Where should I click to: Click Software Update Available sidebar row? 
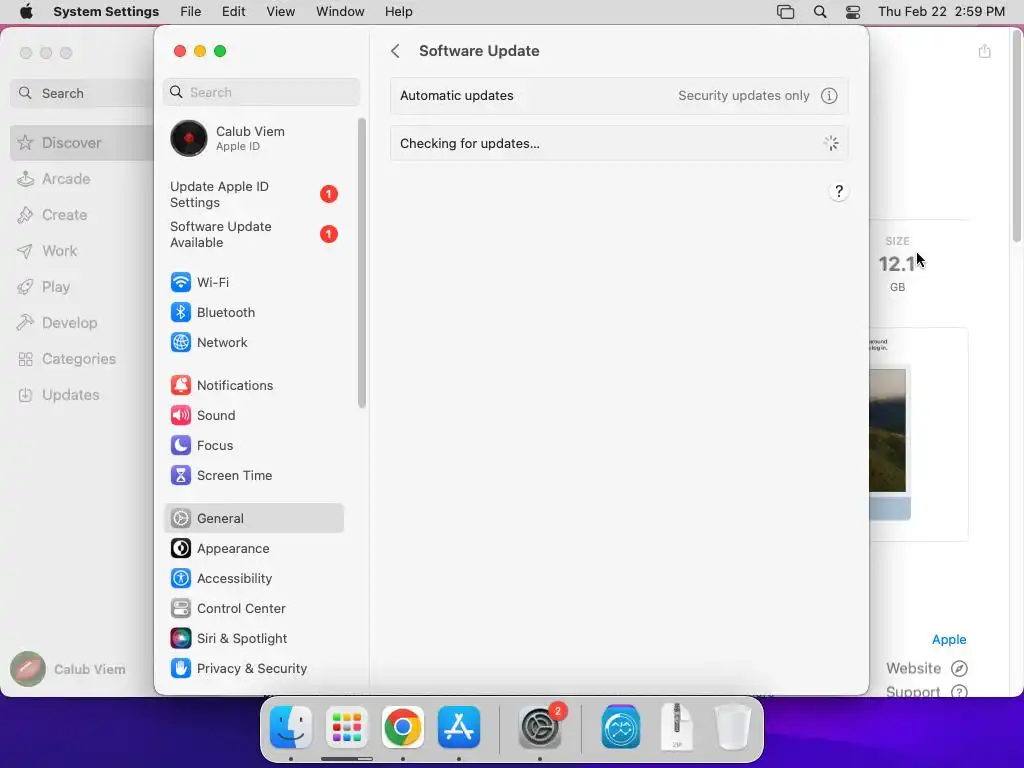253,234
